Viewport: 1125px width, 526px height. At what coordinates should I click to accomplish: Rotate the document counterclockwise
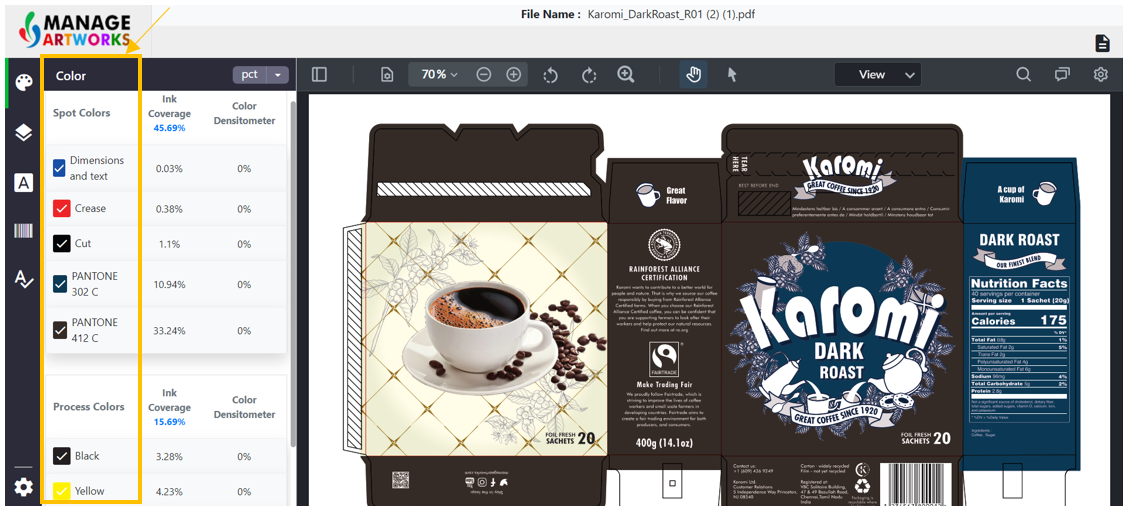click(x=550, y=75)
